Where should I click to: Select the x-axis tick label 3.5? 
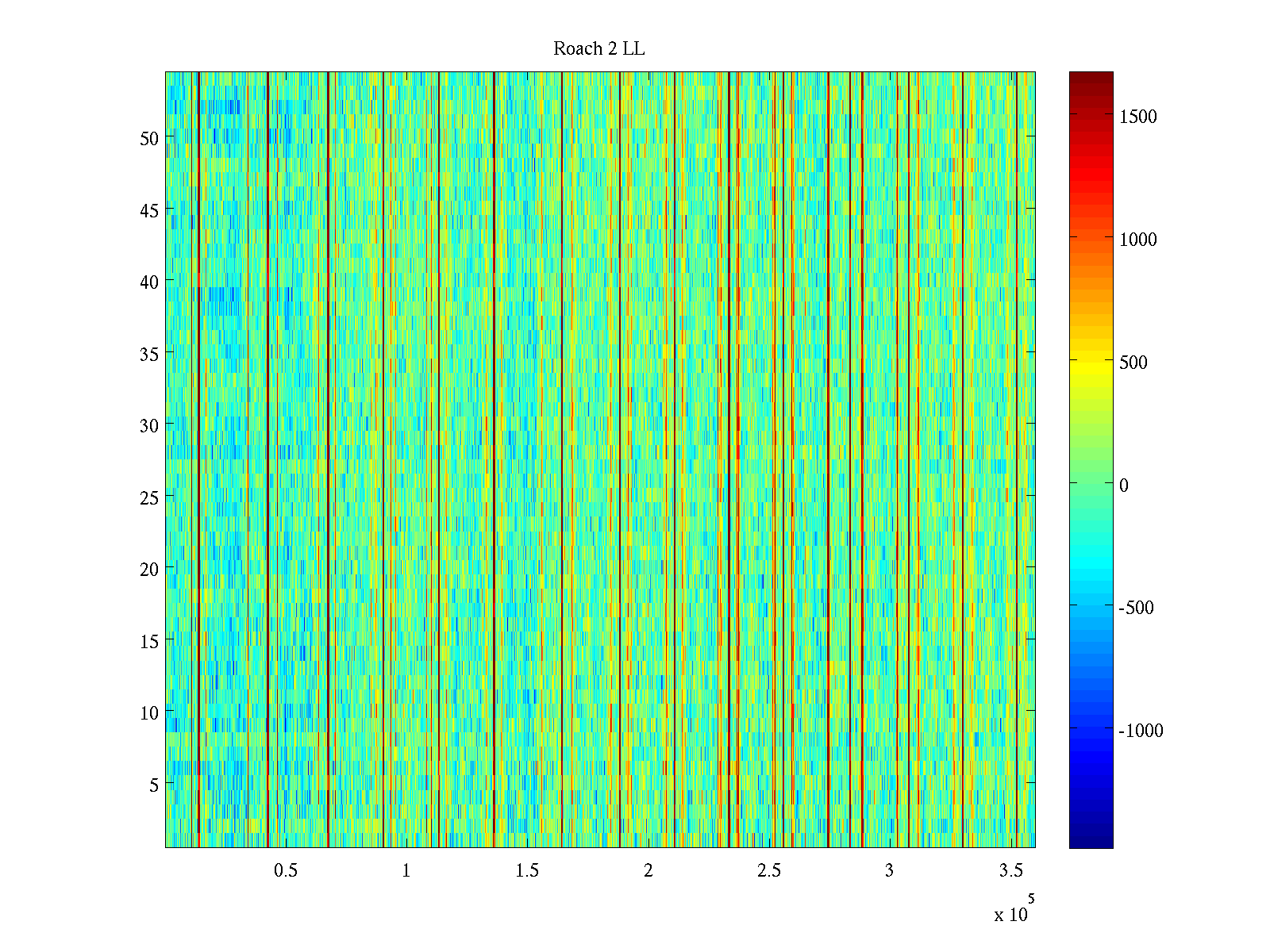click(1010, 871)
